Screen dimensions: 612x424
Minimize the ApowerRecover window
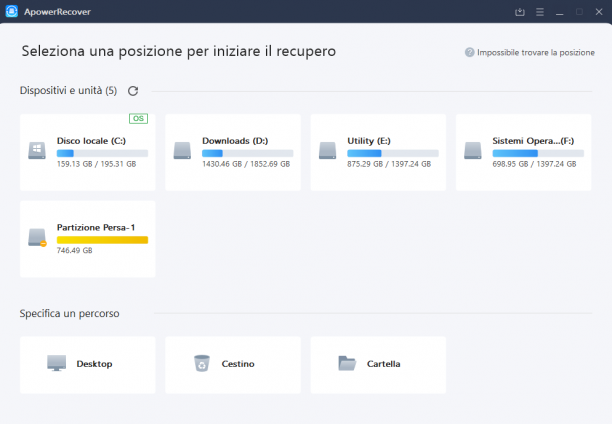coord(560,12)
